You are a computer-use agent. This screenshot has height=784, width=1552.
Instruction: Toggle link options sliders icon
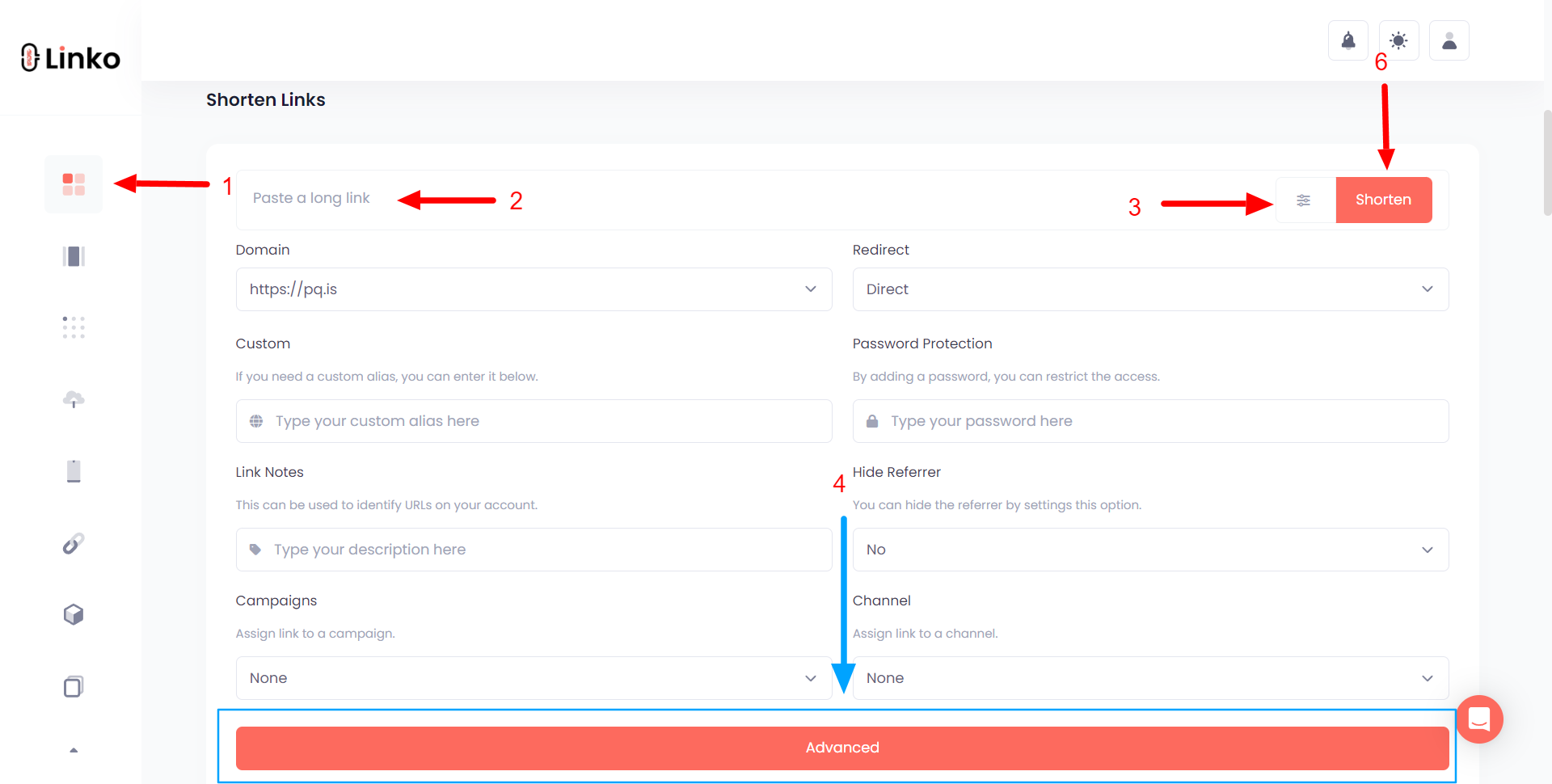pos(1304,200)
